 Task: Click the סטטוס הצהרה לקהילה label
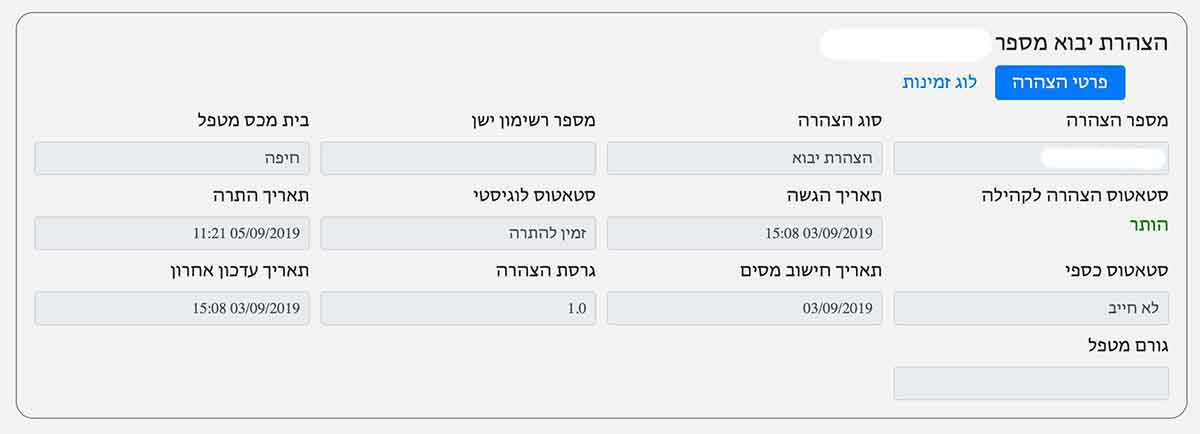click(1075, 196)
